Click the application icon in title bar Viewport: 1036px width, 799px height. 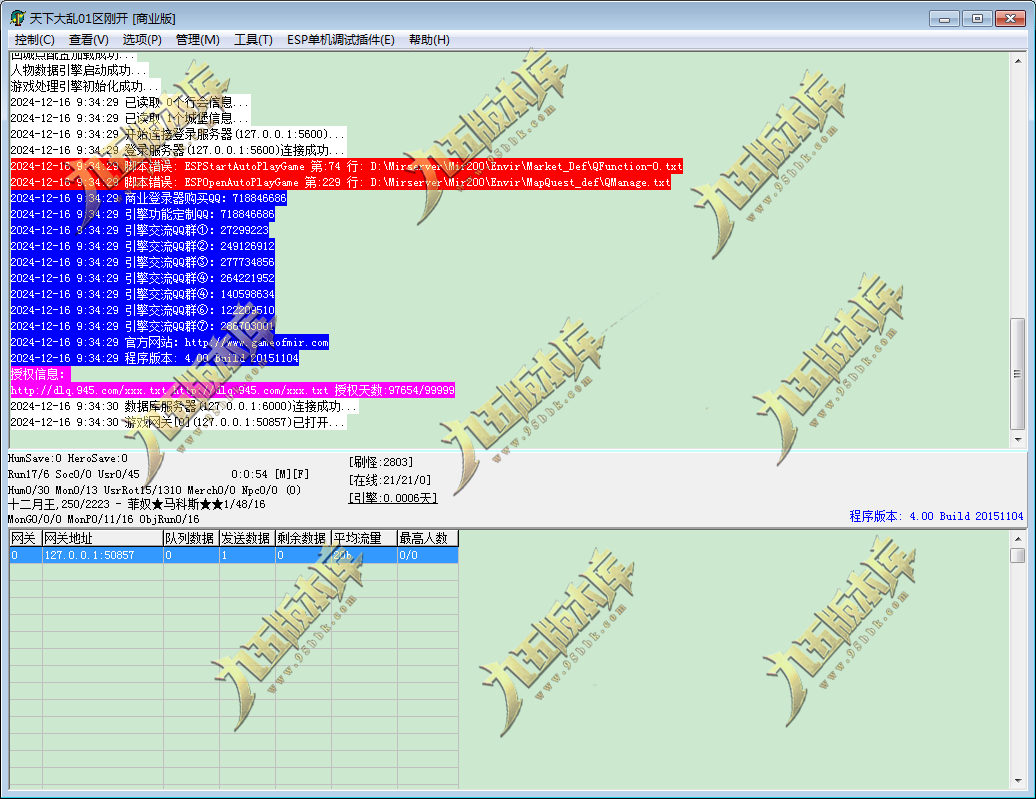click(x=18, y=18)
